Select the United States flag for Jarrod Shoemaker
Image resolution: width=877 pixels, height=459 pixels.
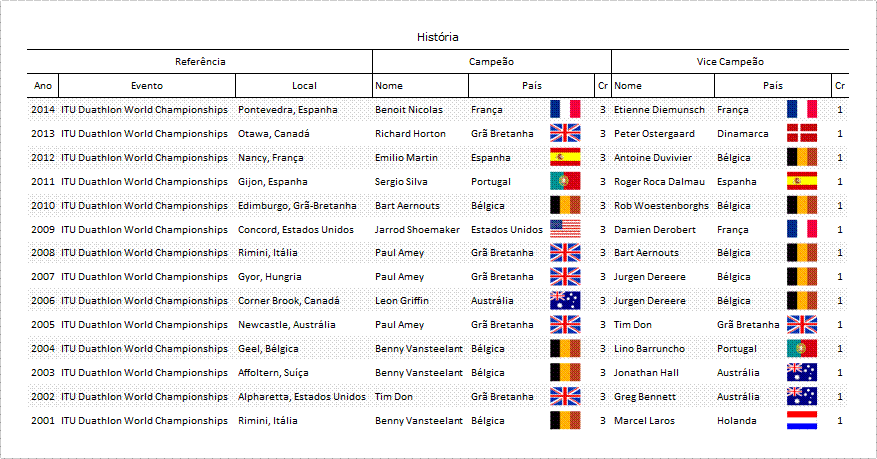click(x=565, y=229)
